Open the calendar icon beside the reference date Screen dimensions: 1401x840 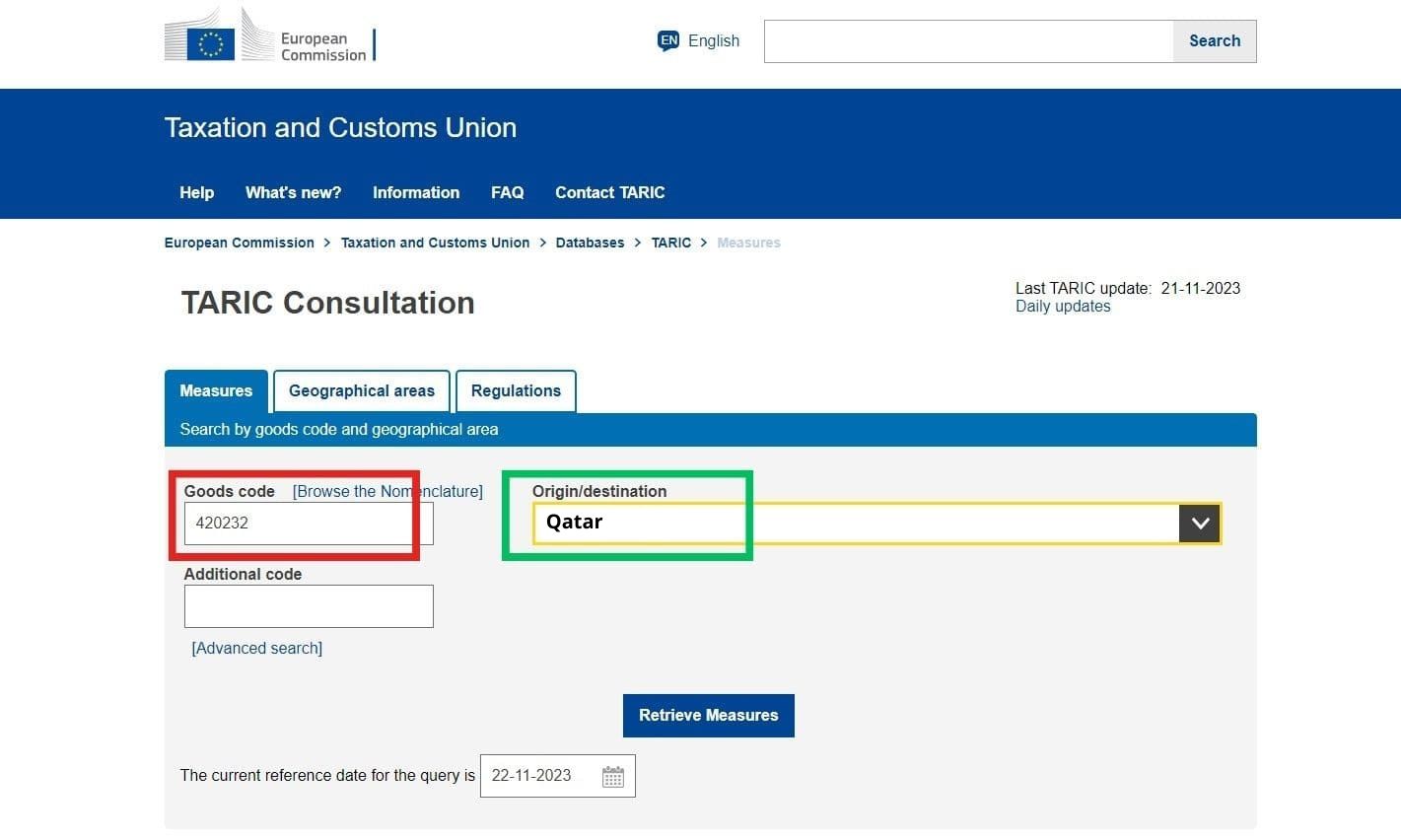point(612,776)
